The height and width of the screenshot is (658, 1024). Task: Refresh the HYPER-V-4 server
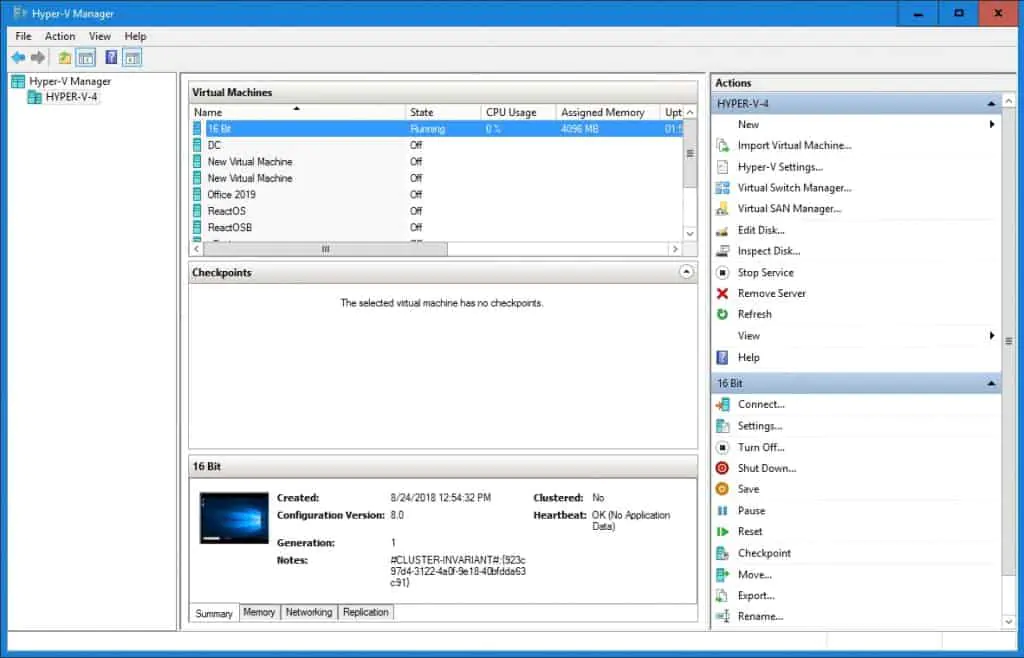pyautogui.click(x=752, y=314)
